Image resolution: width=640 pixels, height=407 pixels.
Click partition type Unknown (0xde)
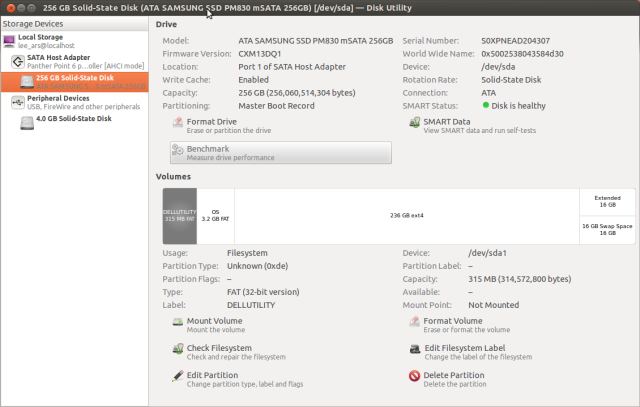pos(258,266)
